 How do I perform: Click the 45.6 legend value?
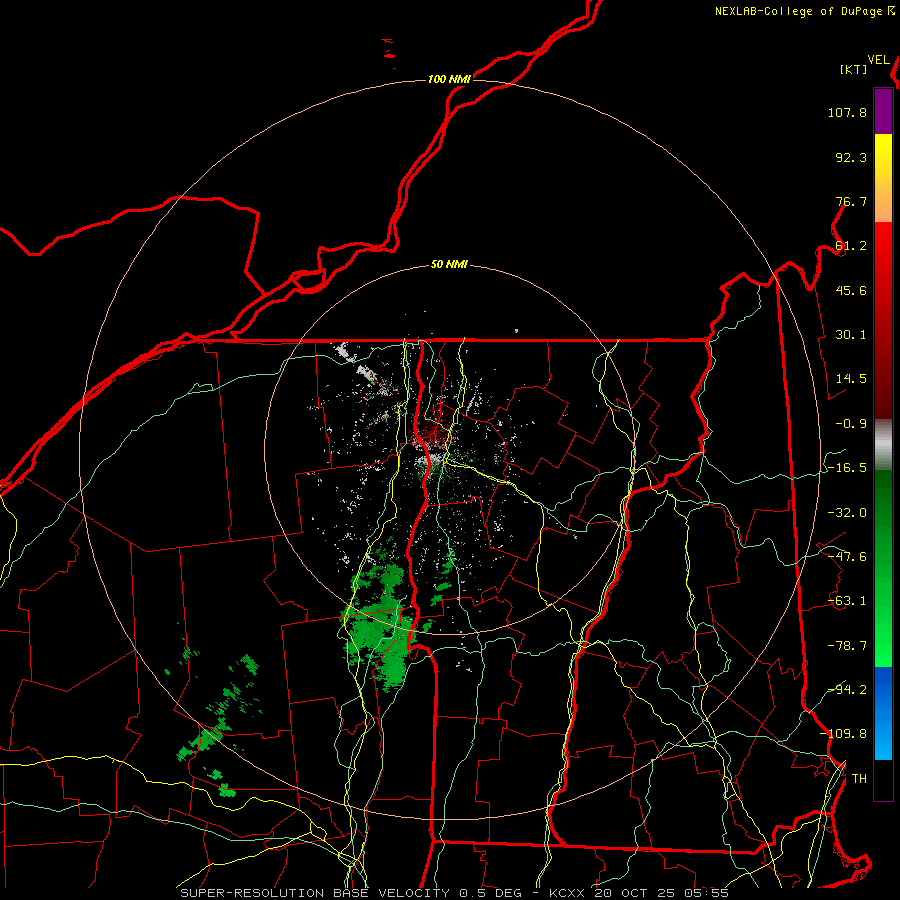(x=851, y=290)
